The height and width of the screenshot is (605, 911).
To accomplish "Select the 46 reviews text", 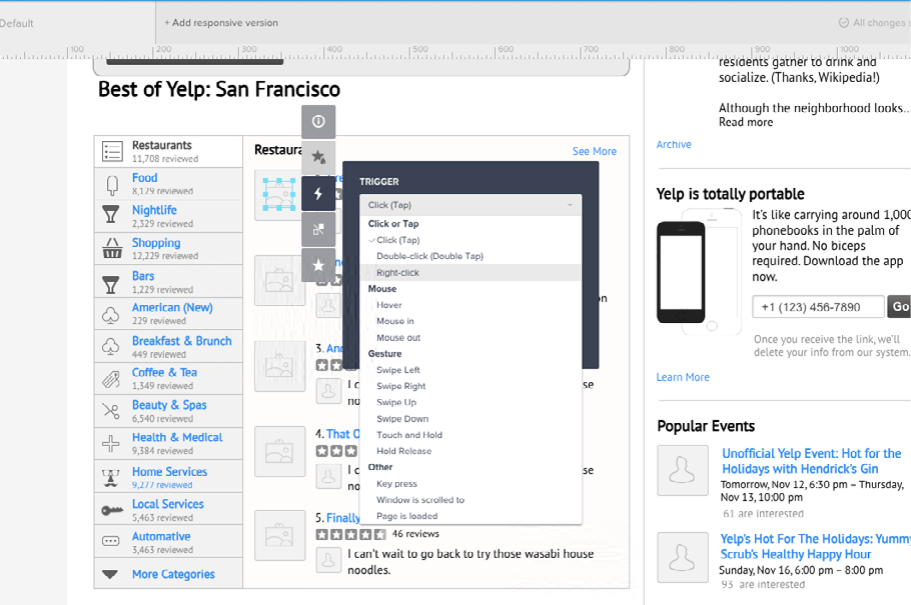I will tap(415, 534).
